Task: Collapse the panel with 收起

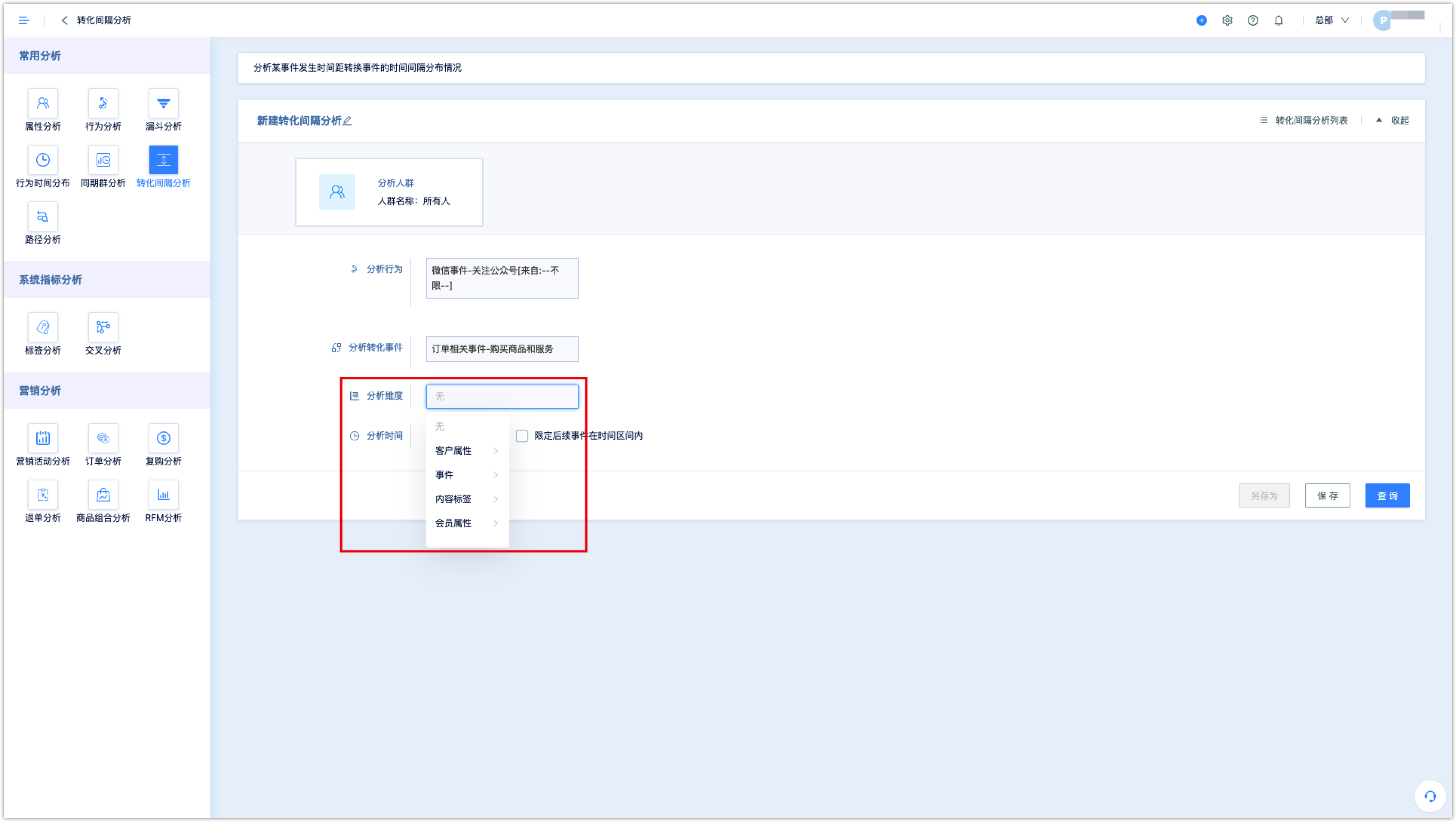Action: [1393, 120]
